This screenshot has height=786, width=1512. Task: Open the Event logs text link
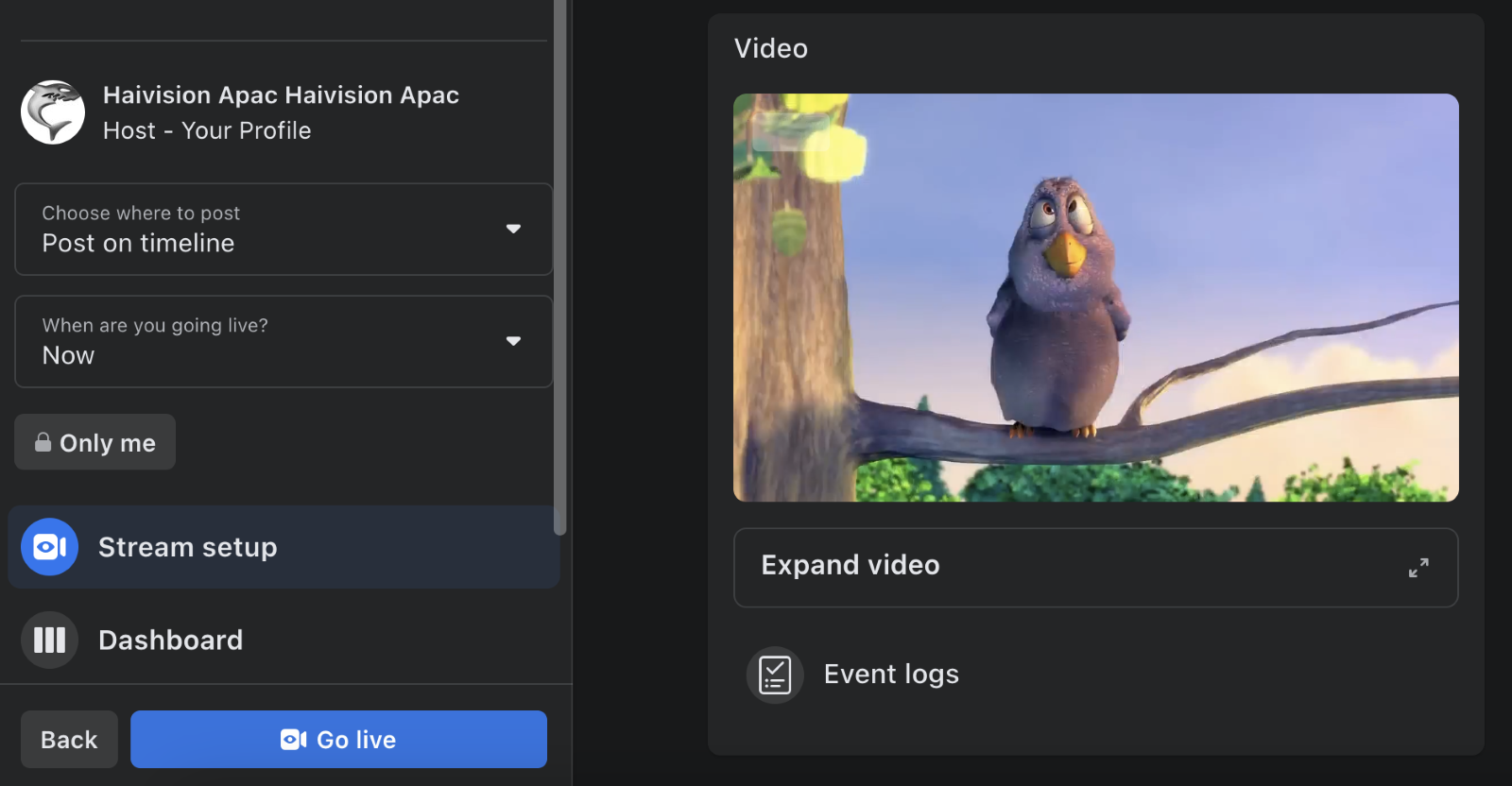pos(891,675)
